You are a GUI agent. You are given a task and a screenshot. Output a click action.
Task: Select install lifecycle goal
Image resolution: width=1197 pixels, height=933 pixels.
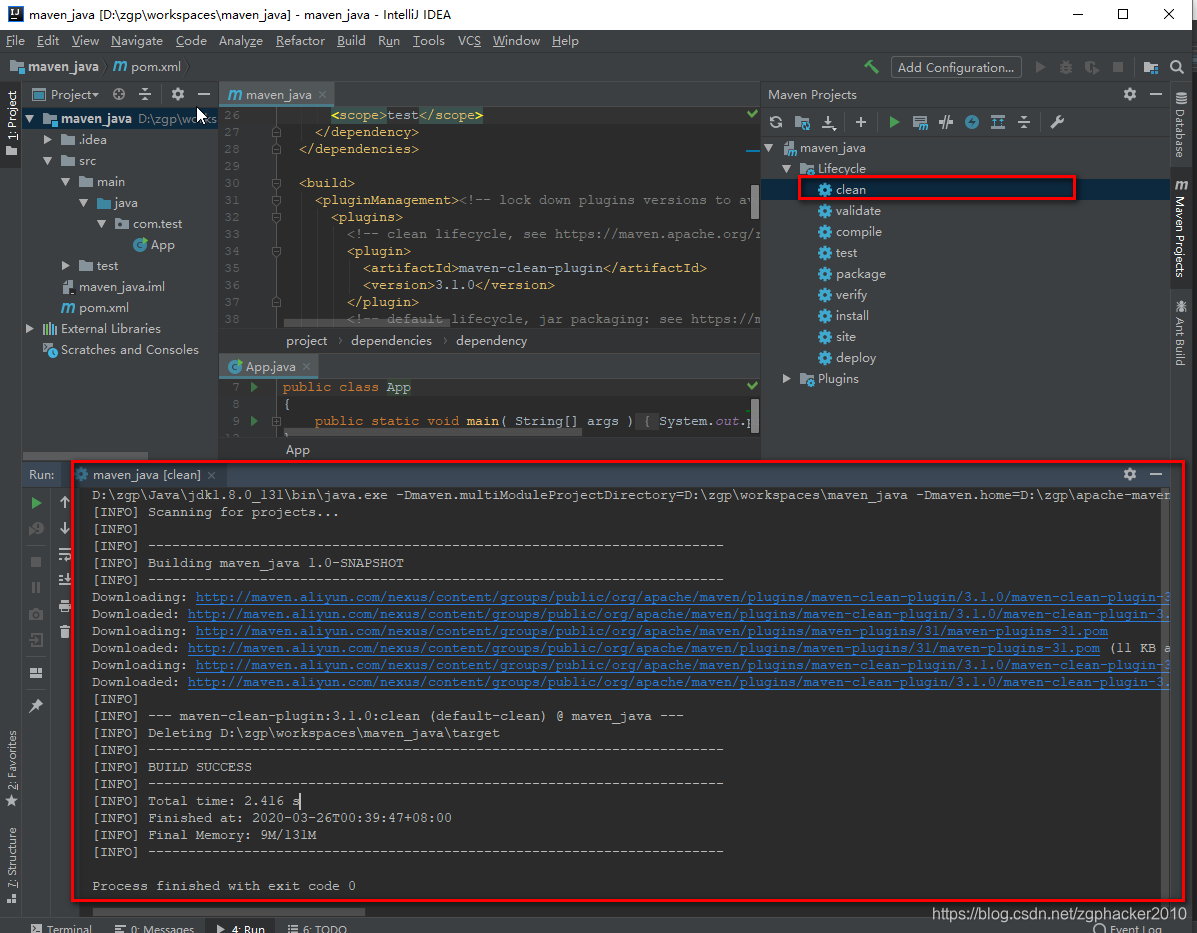pos(851,315)
